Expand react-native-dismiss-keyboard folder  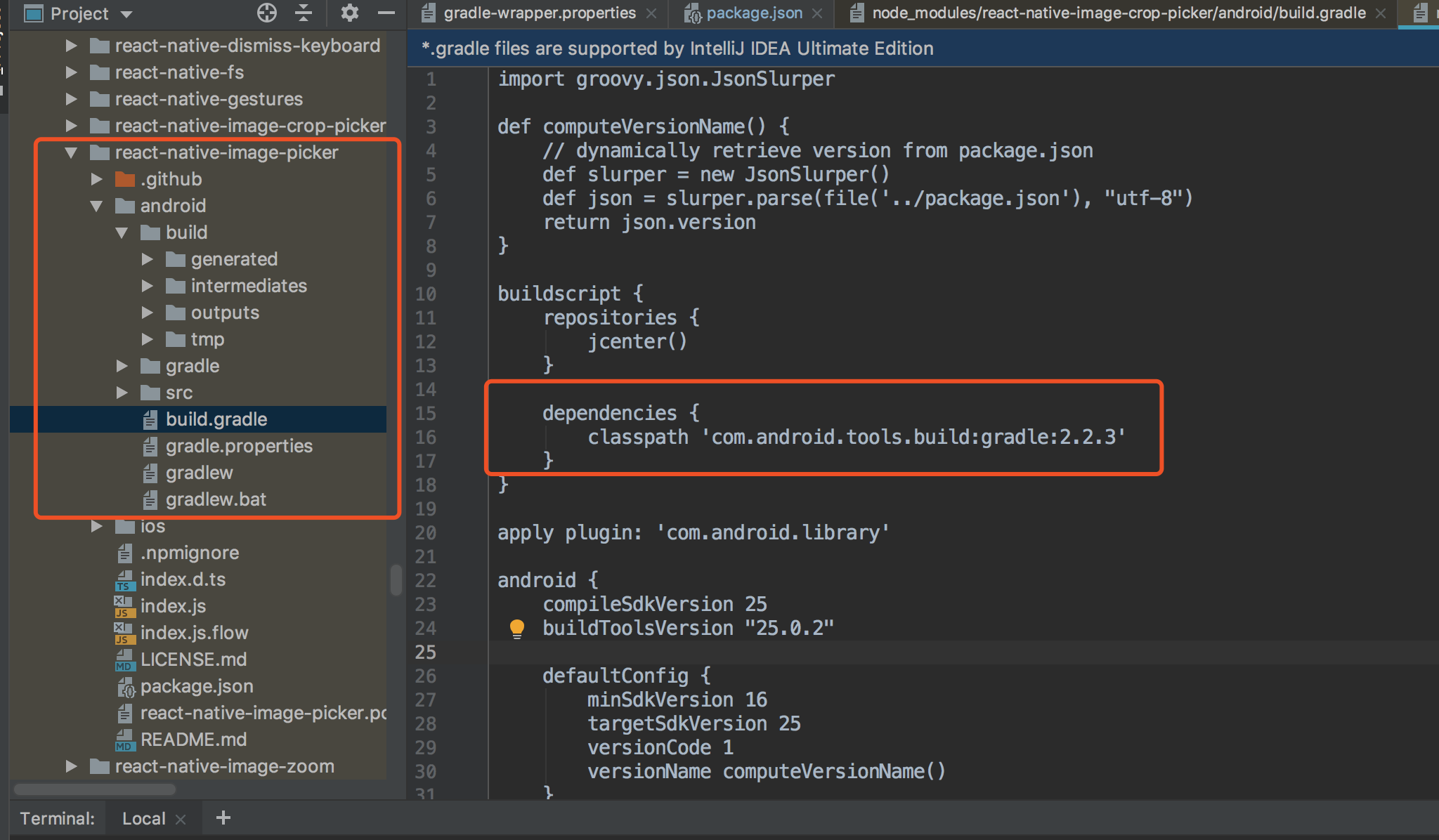(x=71, y=46)
